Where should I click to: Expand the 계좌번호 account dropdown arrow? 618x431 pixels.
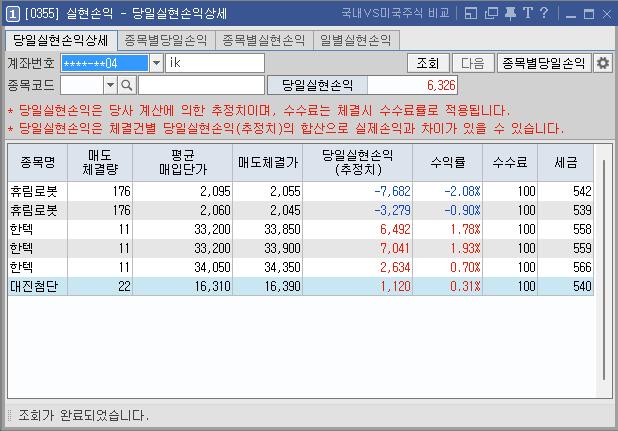pyautogui.click(x=156, y=63)
